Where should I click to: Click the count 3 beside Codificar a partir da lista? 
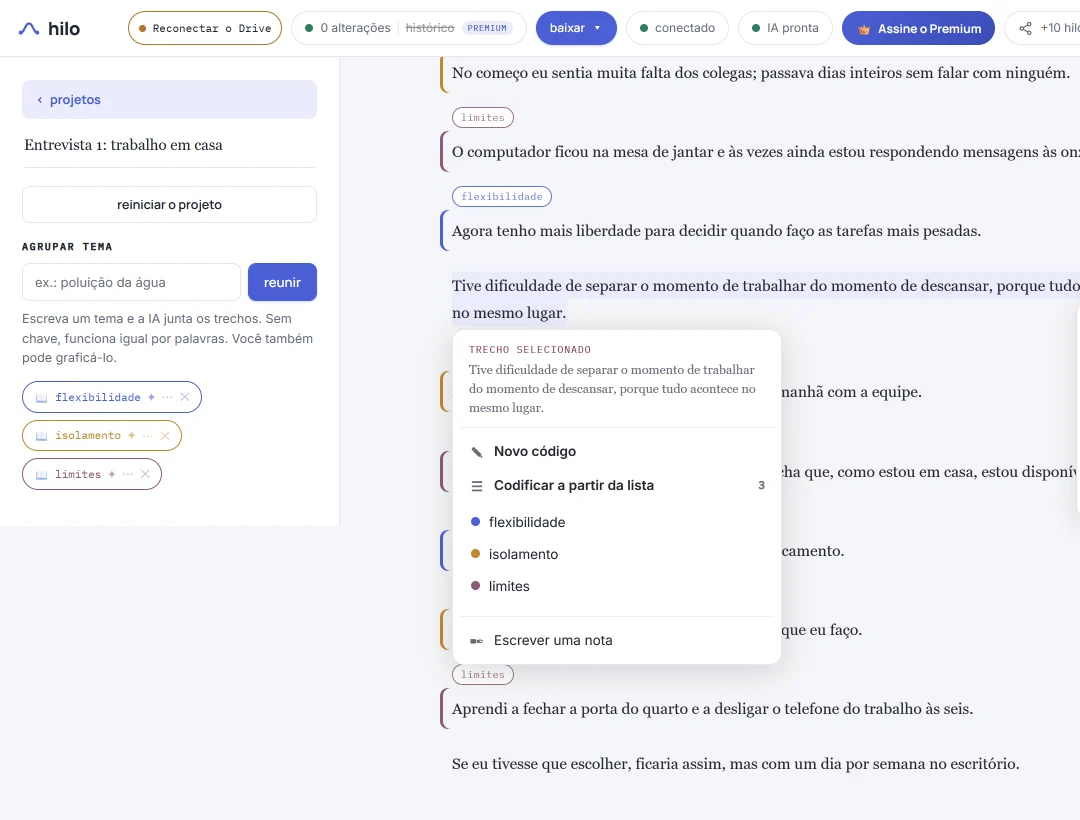[x=761, y=485]
